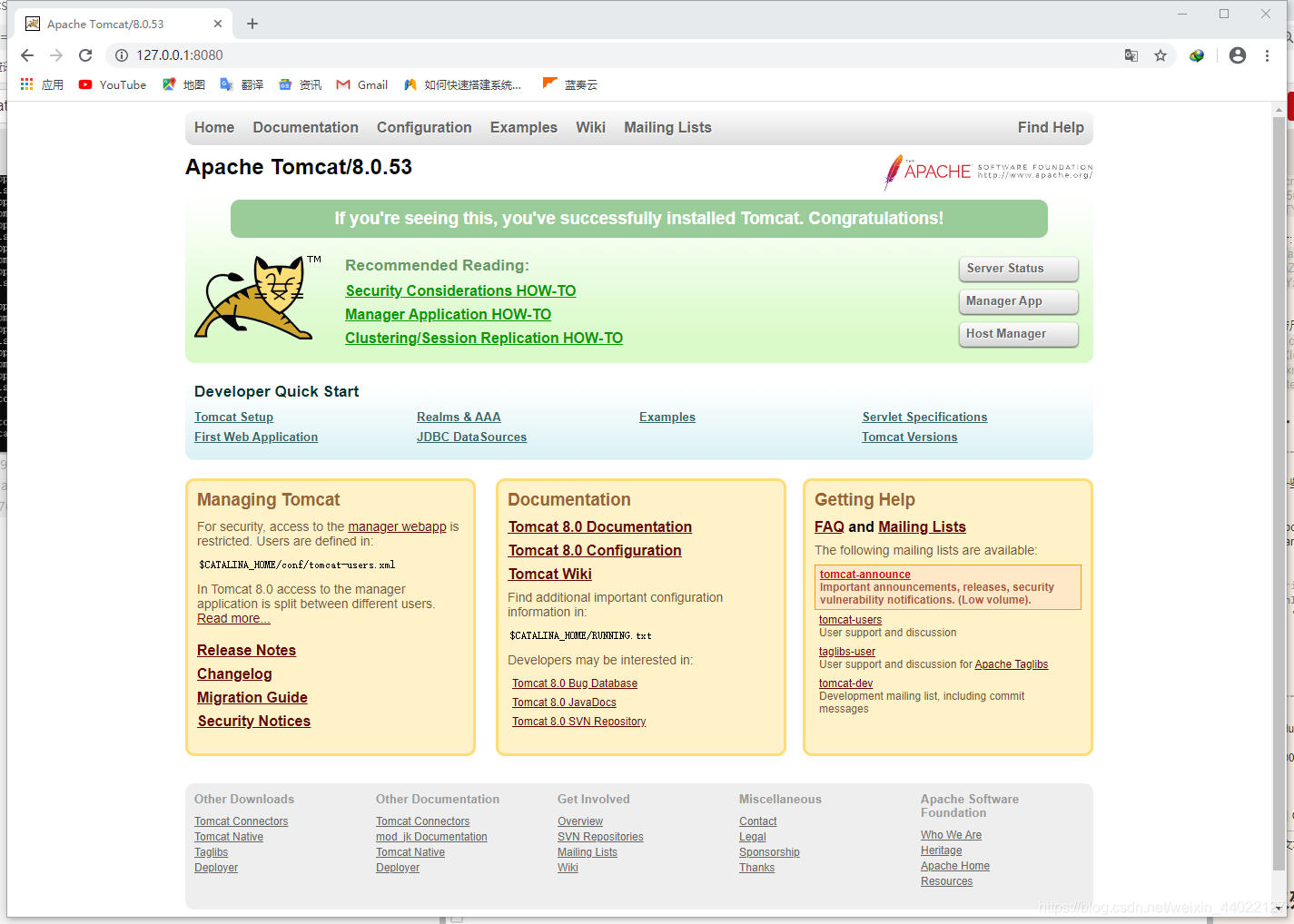Open the Home navigation item
This screenshot has height=924, width=1294.
pyautogui.click(x=214, y=128)
